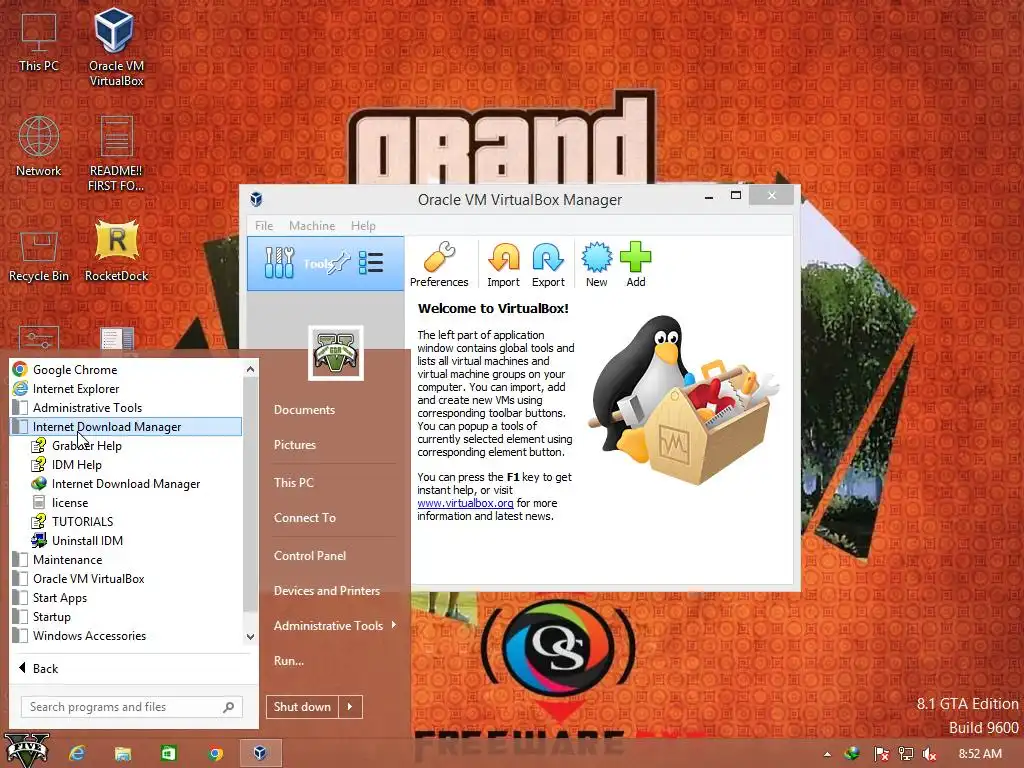The image size is (1024, 768).
Task: Click the taskbar clock 8:52 AM
Action: (980, 754)
